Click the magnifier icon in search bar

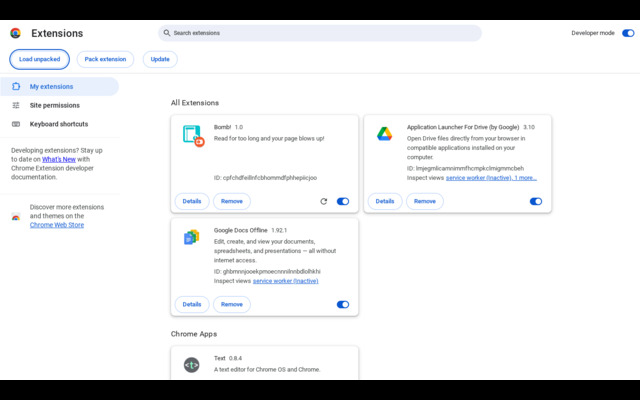(x=167, y=33)
